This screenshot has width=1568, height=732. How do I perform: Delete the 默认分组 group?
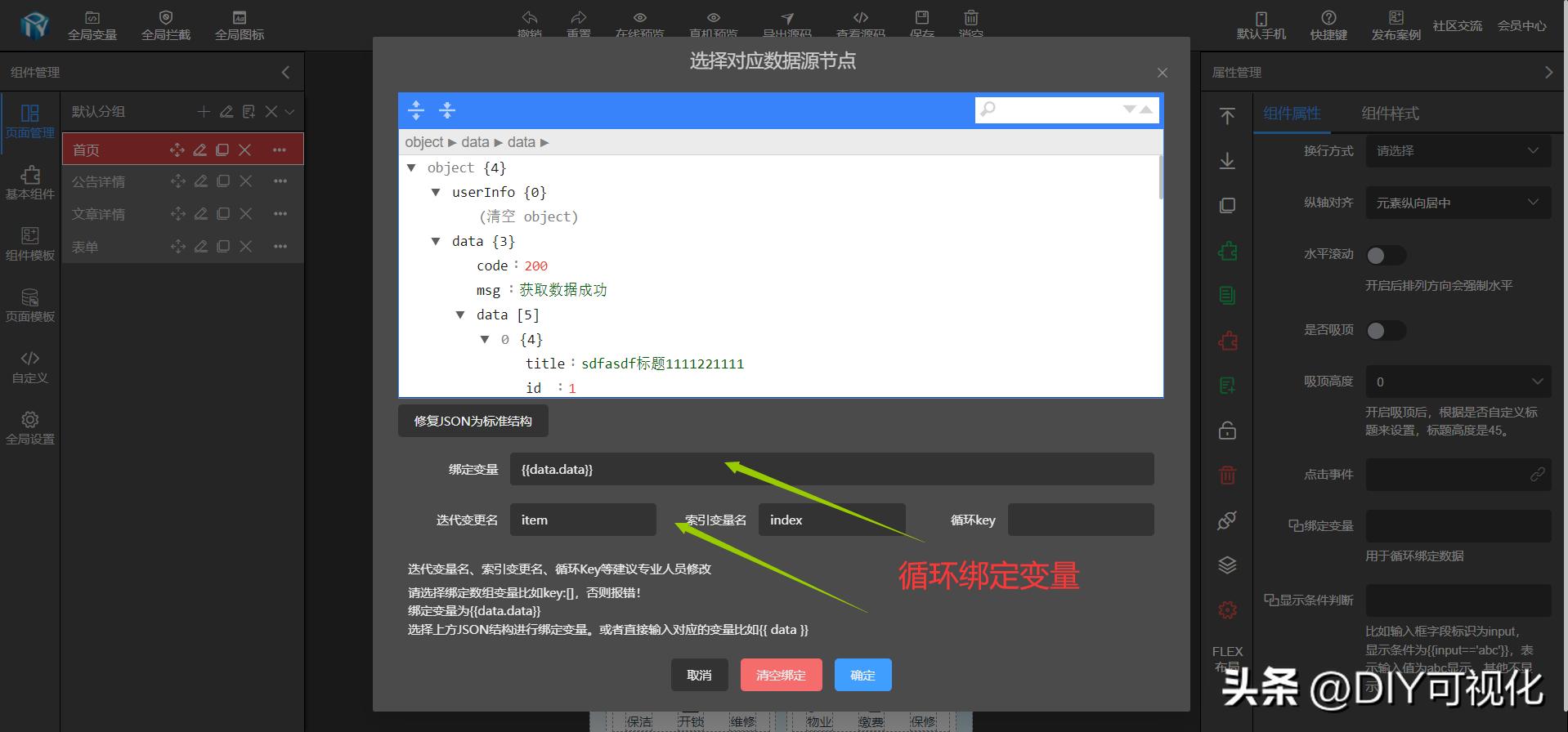pyautogui.click(x=271, y=112)
